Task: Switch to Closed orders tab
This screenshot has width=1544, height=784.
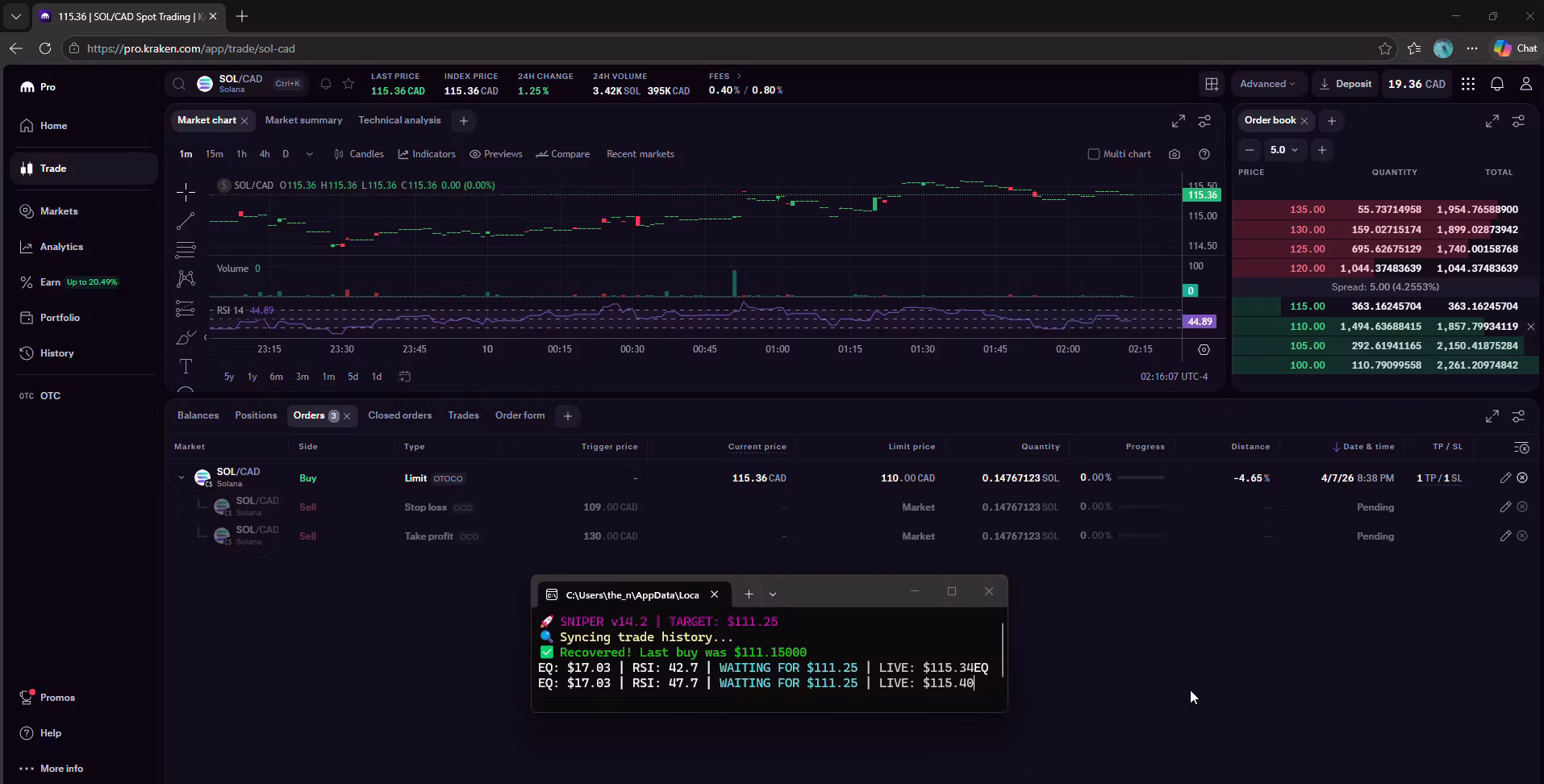Action: [x=400, y=415]
